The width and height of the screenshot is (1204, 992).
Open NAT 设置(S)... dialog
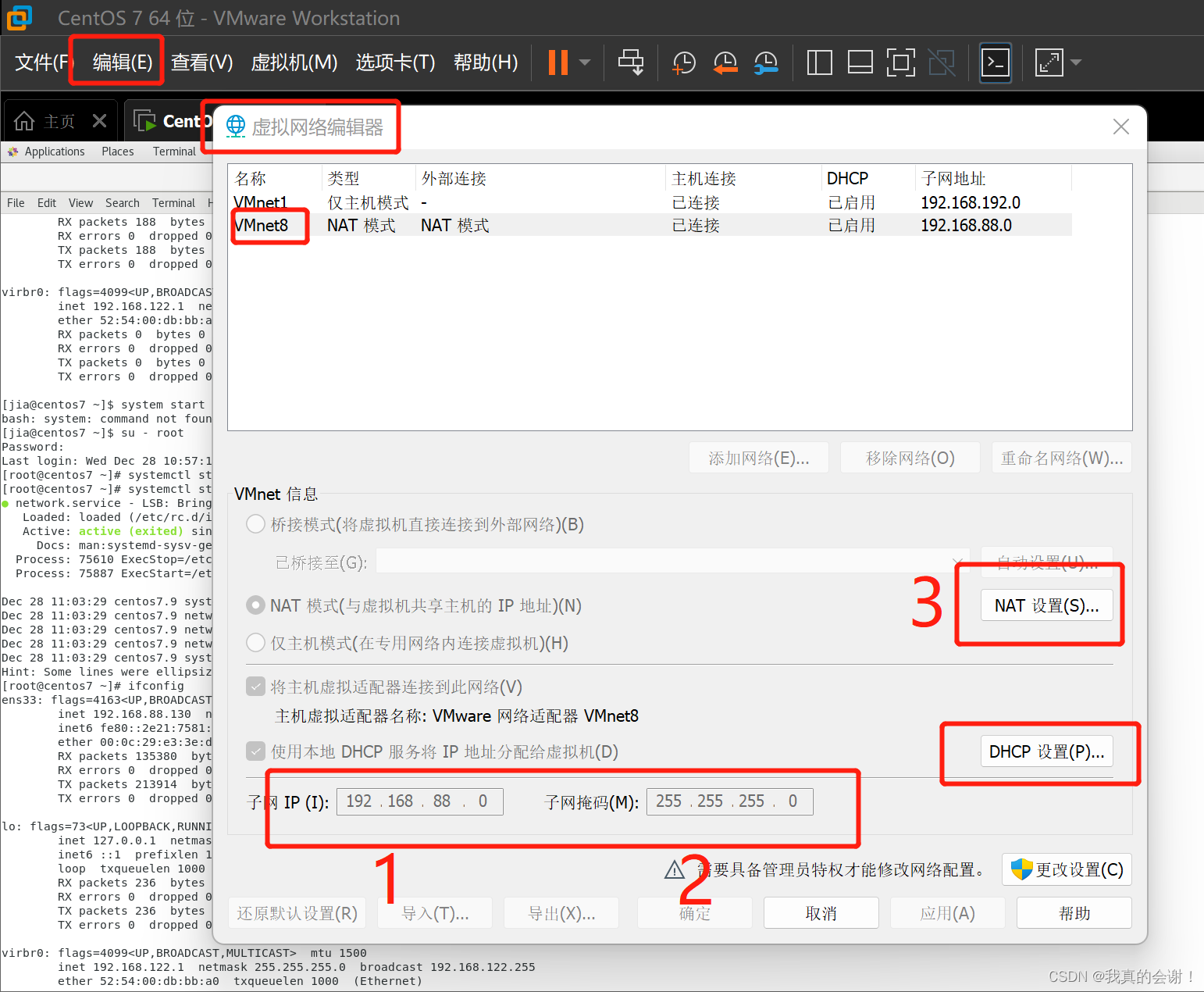coord(1047,605)
